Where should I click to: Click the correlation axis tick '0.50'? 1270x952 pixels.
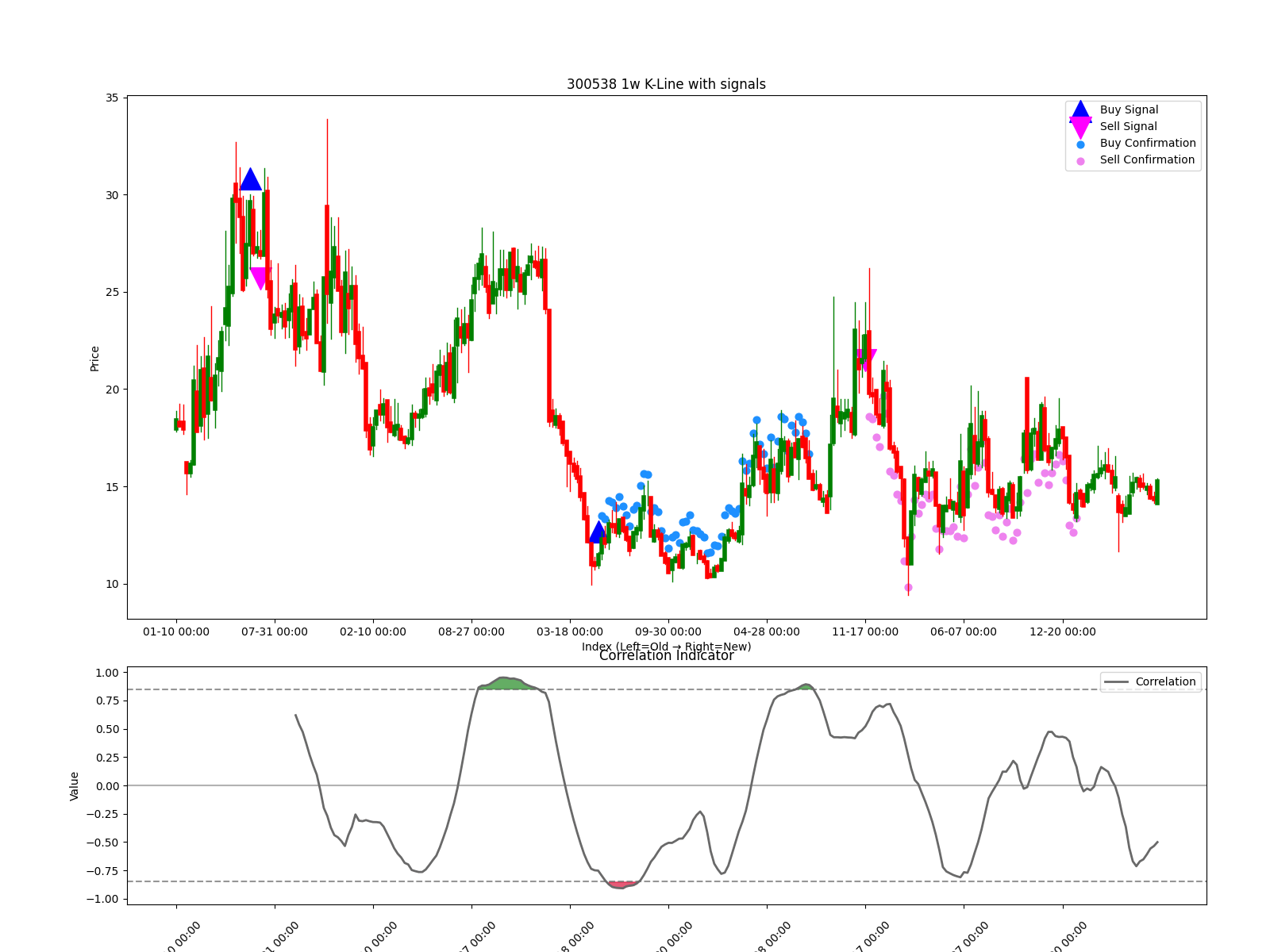(x=107, y=730)
